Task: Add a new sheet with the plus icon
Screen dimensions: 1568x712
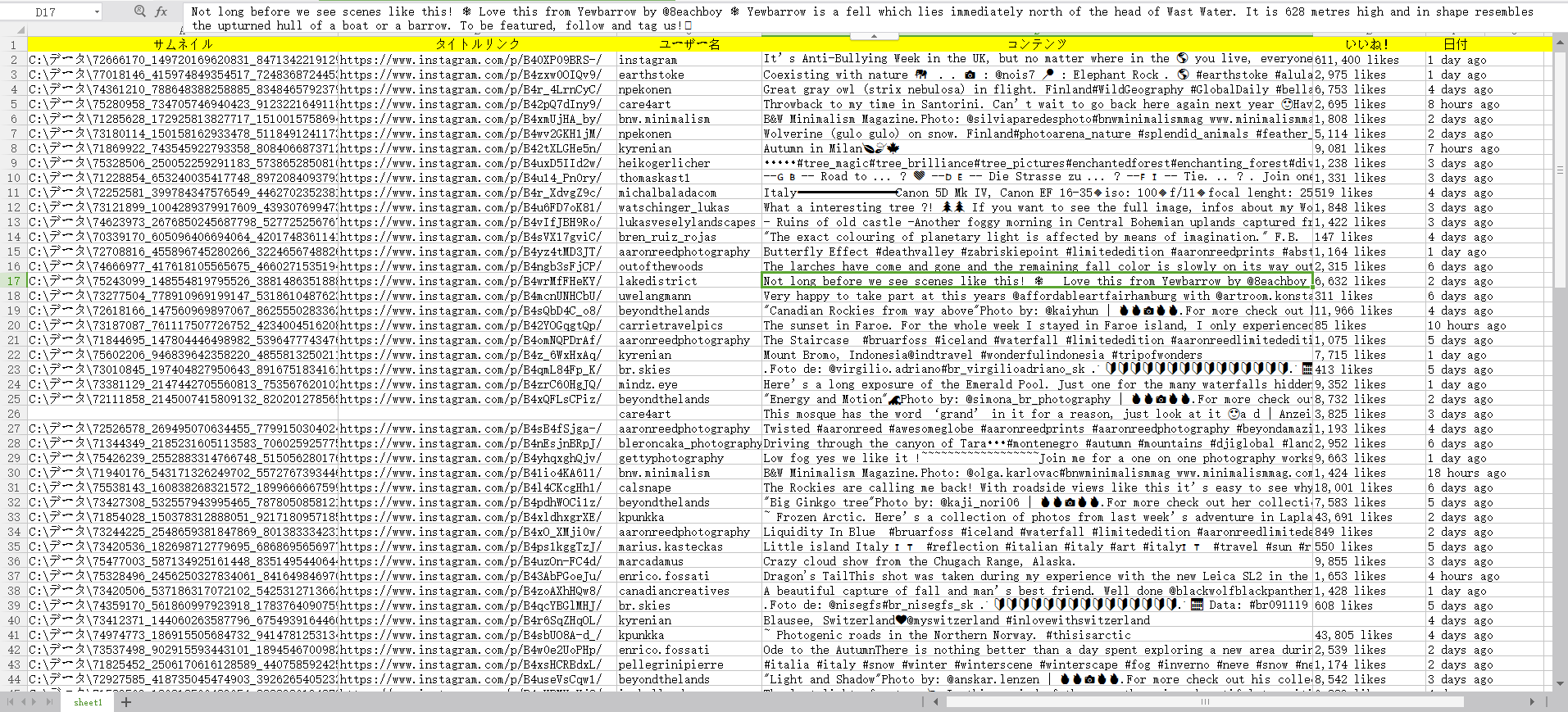Action: point(126,702)
